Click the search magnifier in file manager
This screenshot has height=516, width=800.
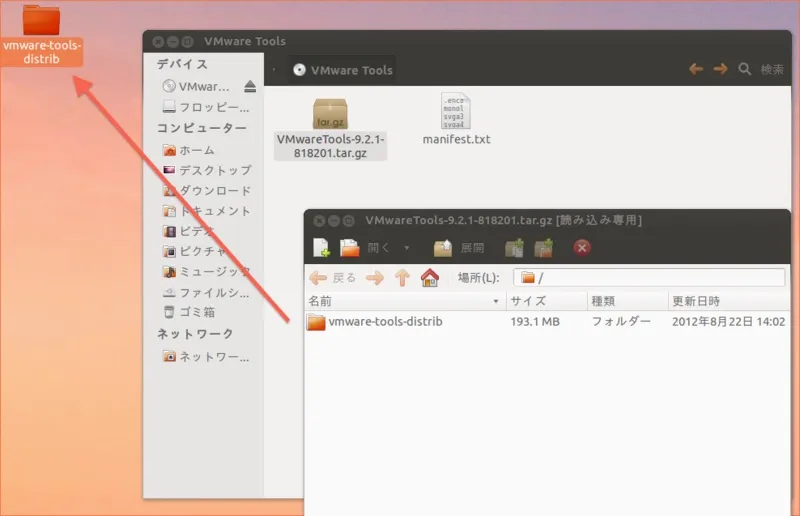[x=744, y=69]
